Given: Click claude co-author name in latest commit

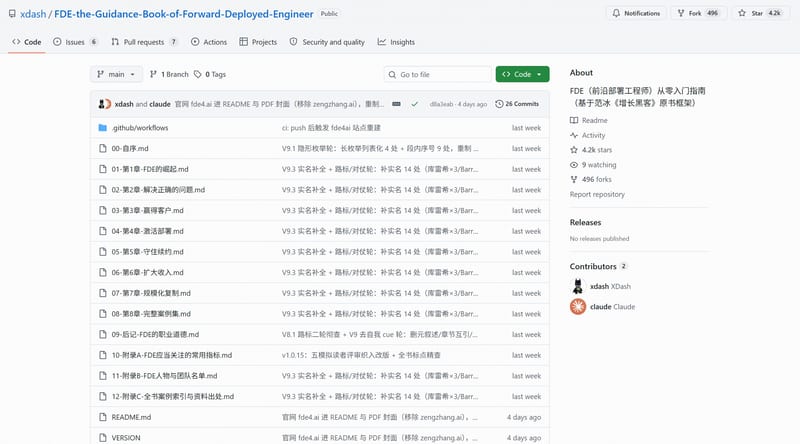Looking at the screenshot, I should [x=160, y=104].
